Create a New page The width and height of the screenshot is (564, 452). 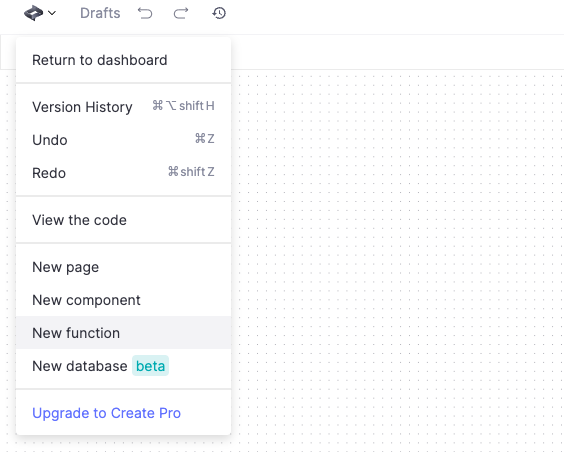(x=123, y=267)
